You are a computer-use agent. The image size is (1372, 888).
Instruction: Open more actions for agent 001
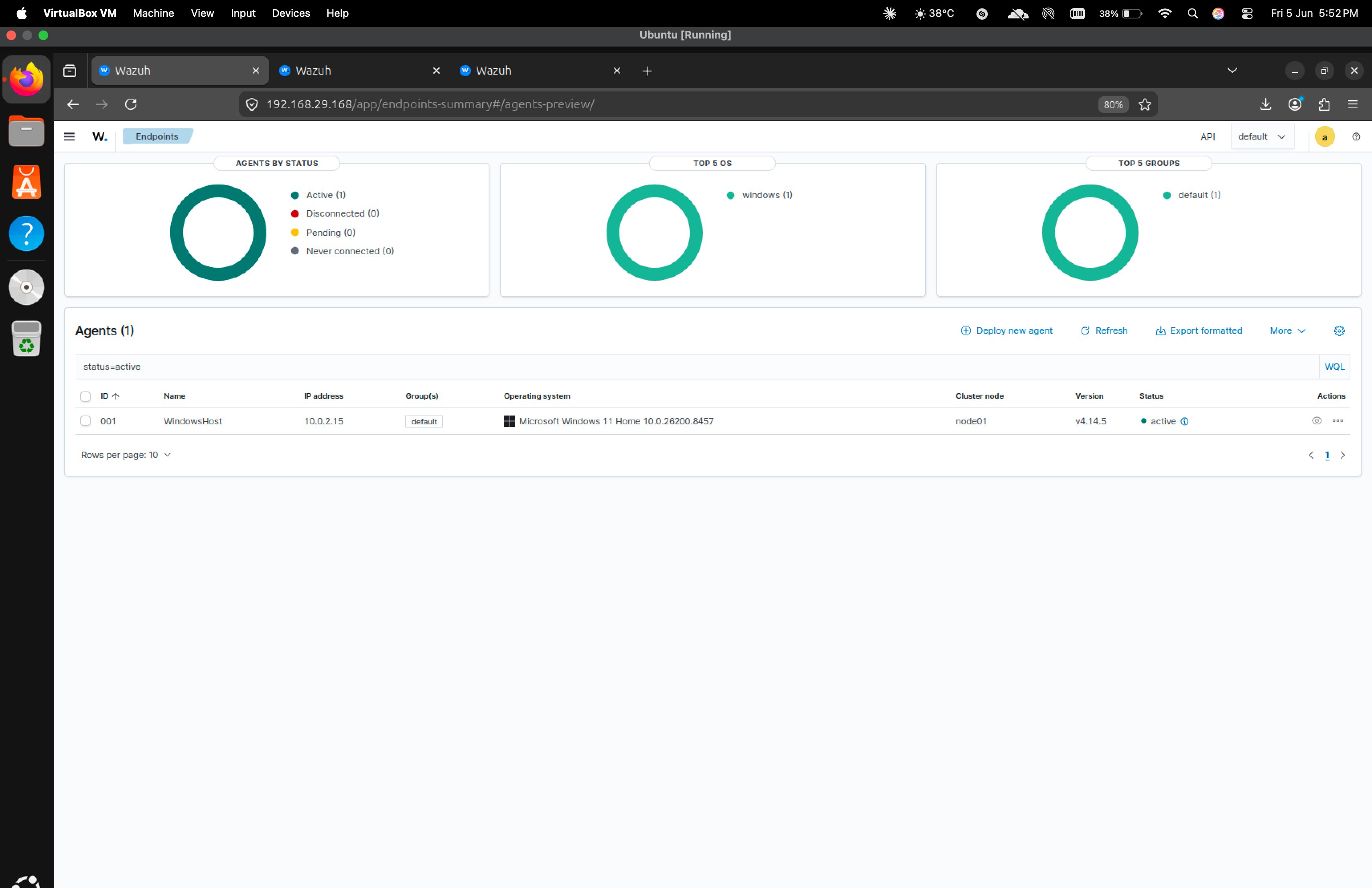click(x=1338, y=421)
